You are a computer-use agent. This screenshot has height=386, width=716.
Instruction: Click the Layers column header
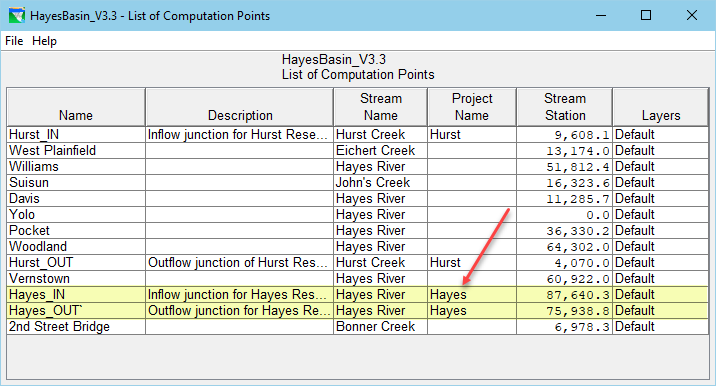tap(661, 107)
